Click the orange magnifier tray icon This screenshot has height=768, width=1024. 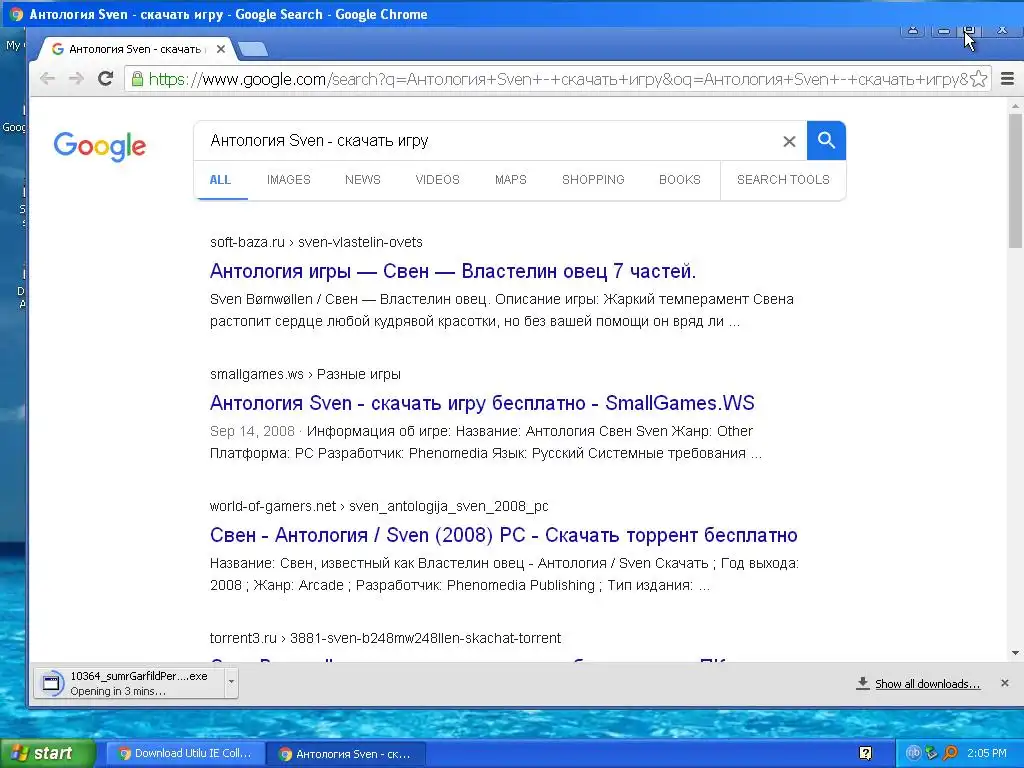point(951,754)
